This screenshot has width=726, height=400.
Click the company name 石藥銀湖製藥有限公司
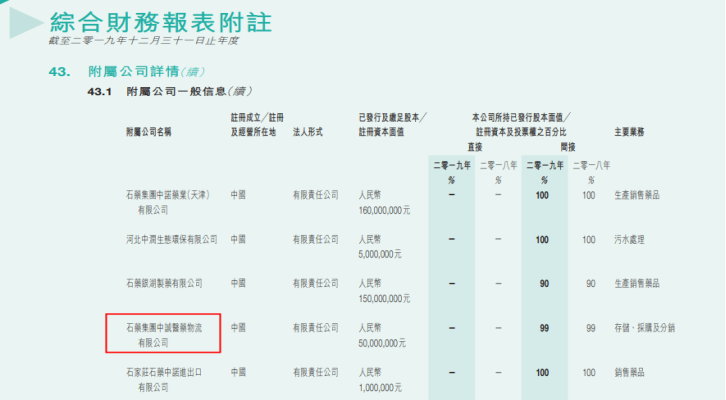163,283
